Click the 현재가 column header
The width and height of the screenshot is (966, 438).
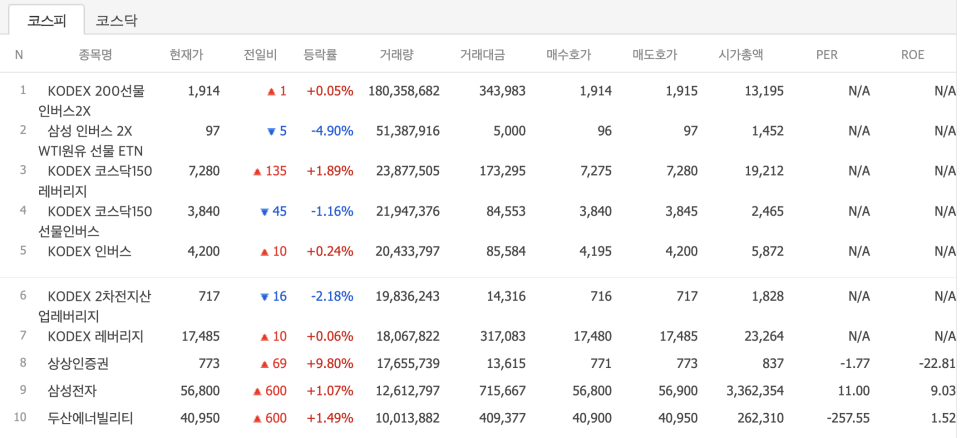pos(186,55)
